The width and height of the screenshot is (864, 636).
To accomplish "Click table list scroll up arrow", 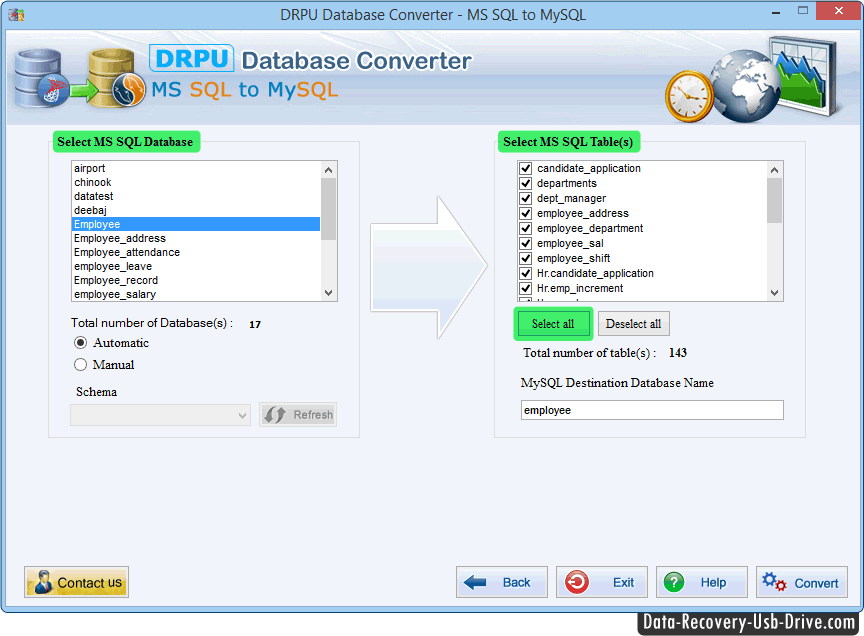I will [x=774, y=170].
